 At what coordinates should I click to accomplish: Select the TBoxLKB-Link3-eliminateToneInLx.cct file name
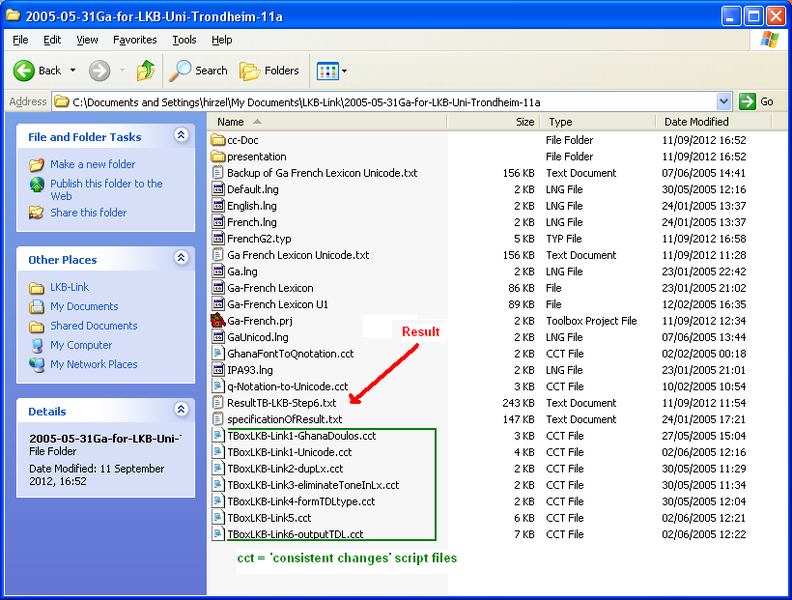313,485
